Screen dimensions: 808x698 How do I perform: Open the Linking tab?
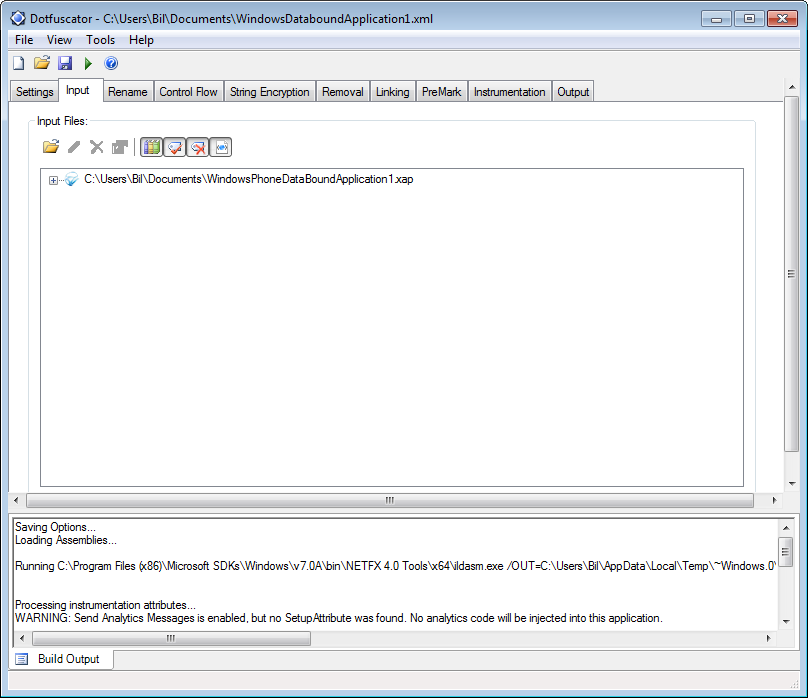[x=393, y=92]
